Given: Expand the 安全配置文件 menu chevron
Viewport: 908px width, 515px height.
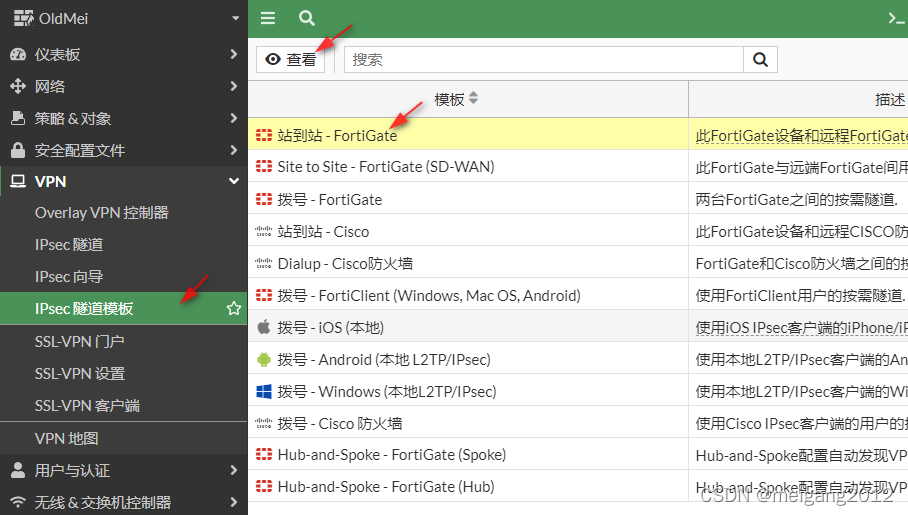Looking at the screenshot, I should tap(233, 149).
